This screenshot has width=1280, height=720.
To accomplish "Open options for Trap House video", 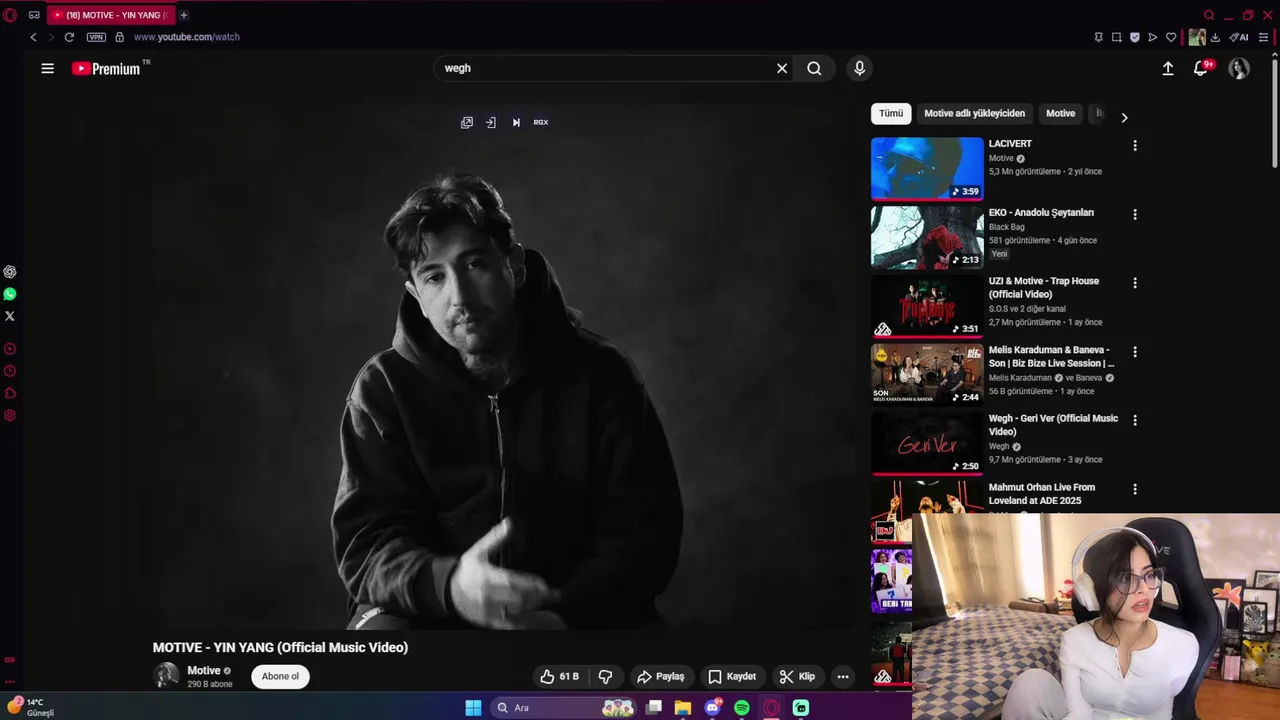I will (x=1135, y=284).
